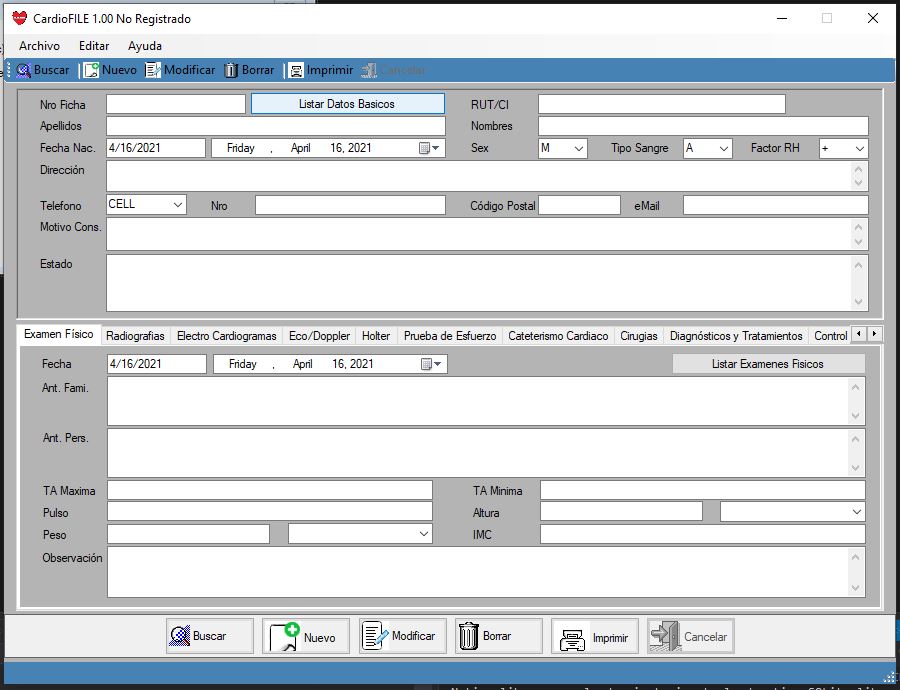900x690 pixels.
Task: Open the Ayuda menu
Action: click(145, 46)
